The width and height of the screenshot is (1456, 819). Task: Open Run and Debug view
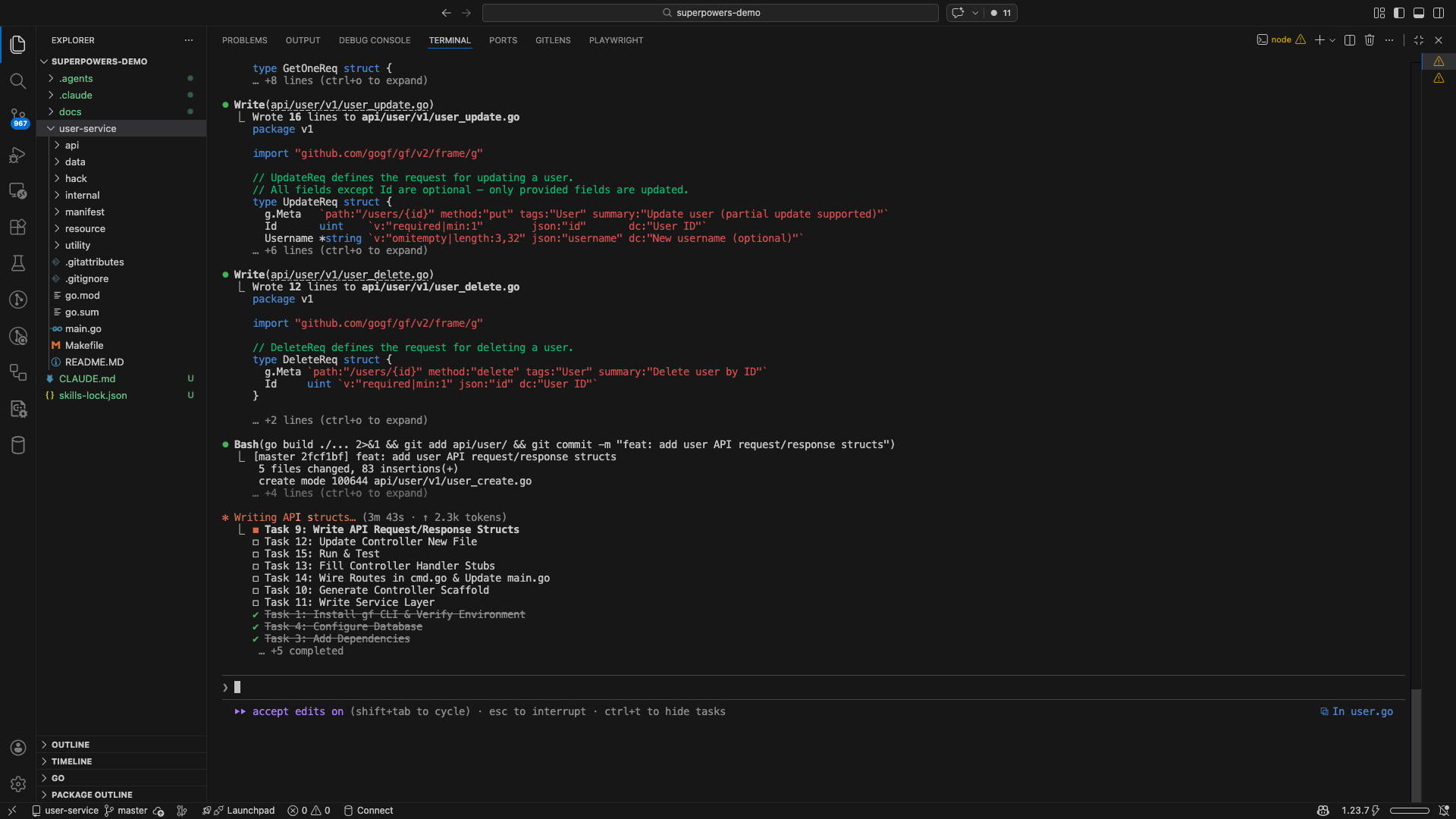point(18,155)
